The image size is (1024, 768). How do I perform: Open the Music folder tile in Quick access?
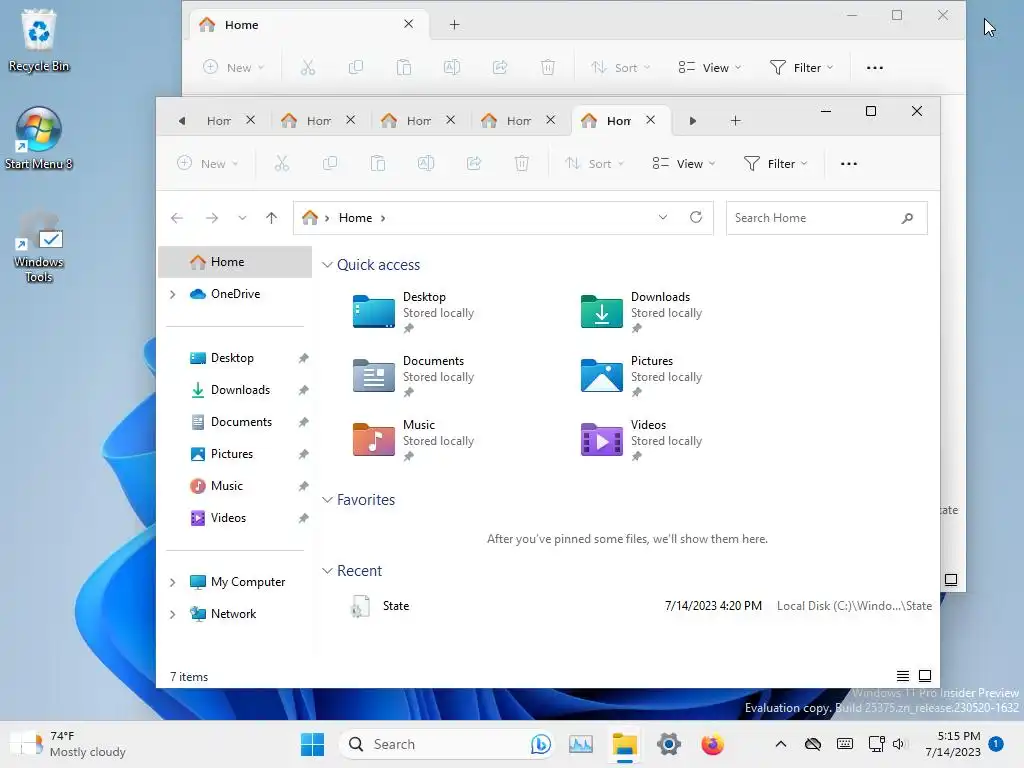pyautogui.click(x=414, y=440)
